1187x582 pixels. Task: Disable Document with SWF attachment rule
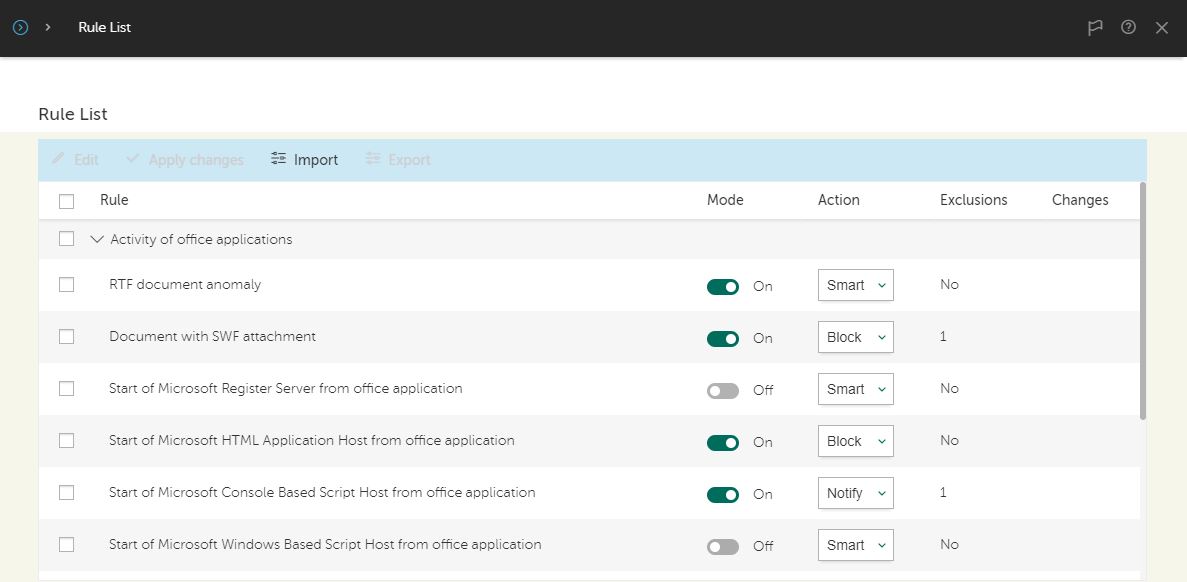[723, 339]
